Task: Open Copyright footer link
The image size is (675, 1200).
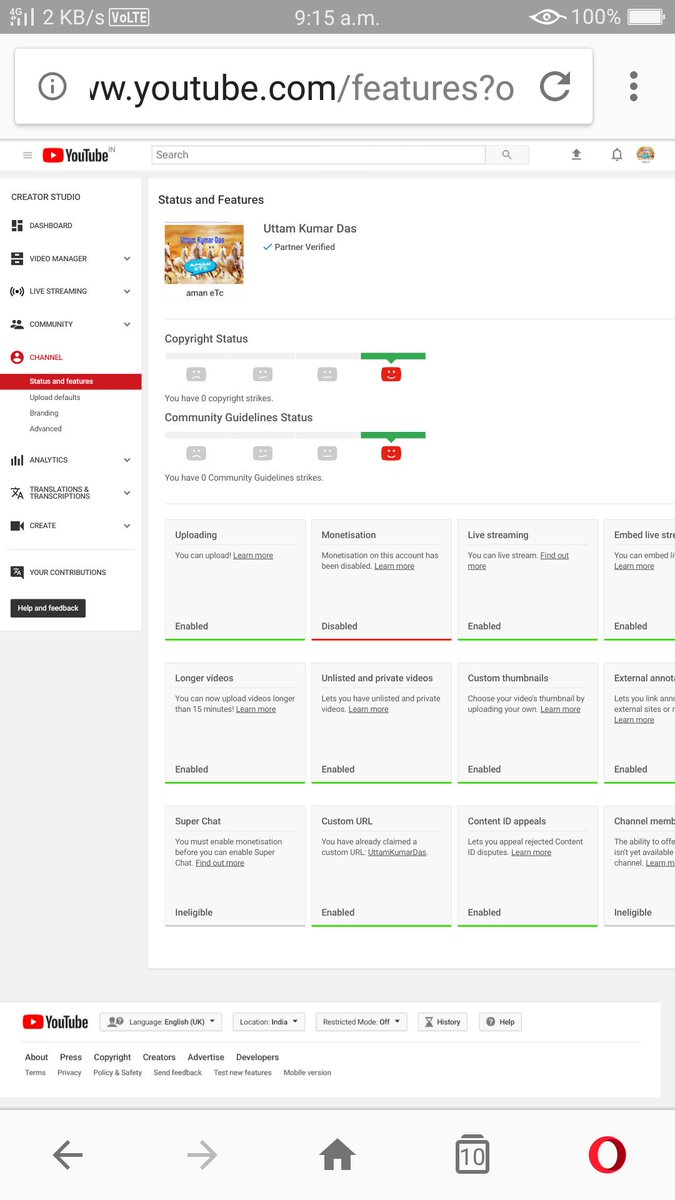Action: pos(112,1057)
